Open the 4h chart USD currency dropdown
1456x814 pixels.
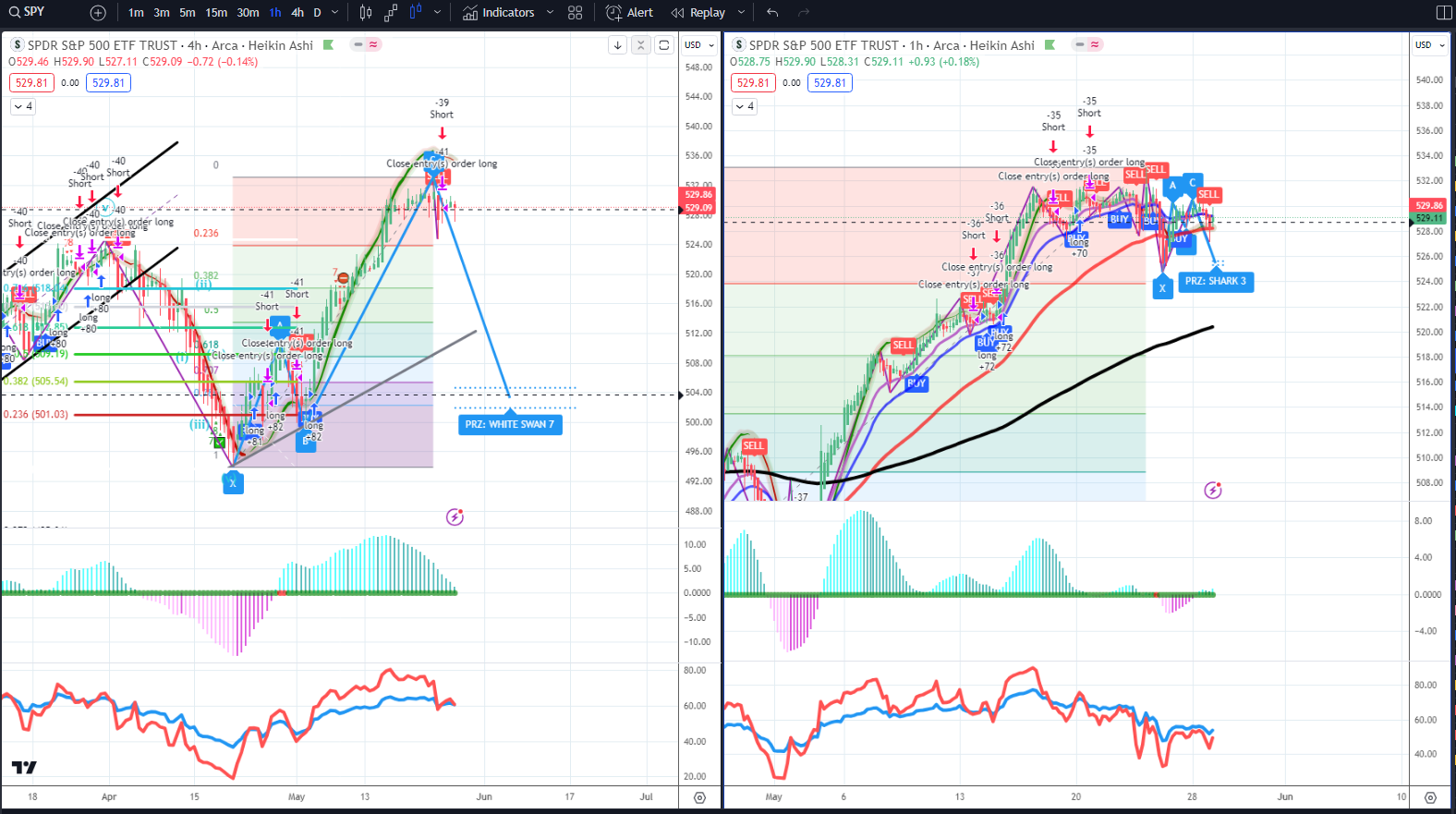tap(698, 44)
